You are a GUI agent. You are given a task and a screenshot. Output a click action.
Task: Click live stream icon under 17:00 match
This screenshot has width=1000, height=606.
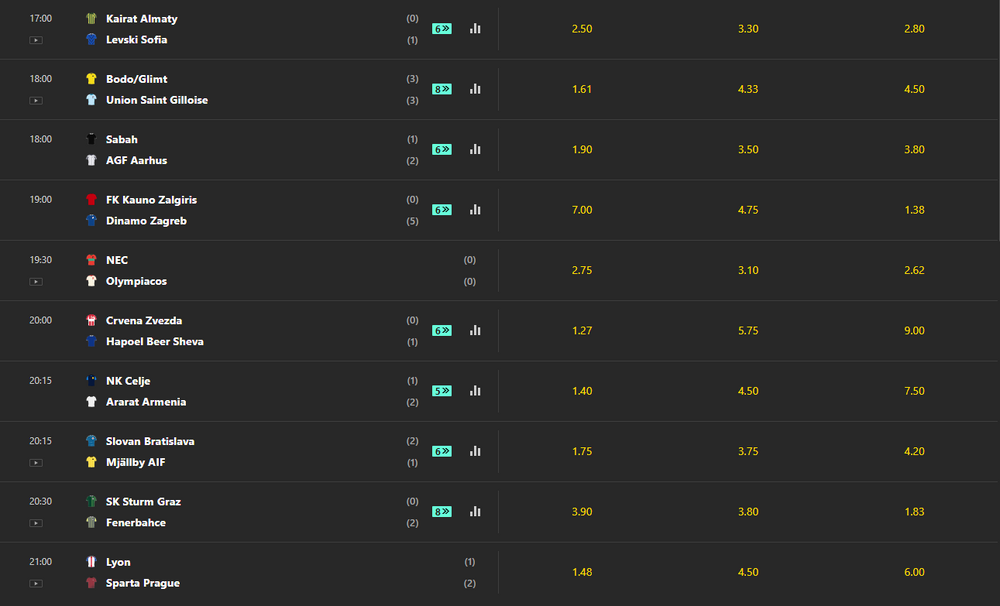36,40
